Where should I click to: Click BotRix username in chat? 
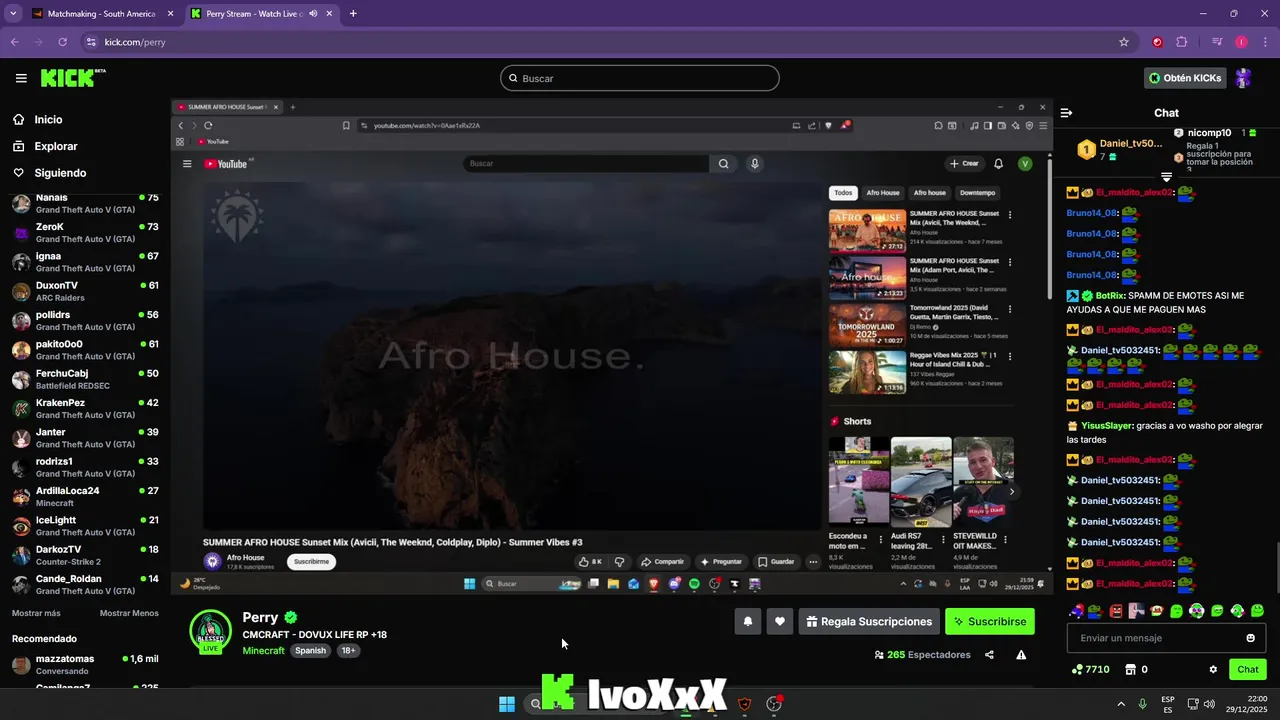coord(1110,296)
